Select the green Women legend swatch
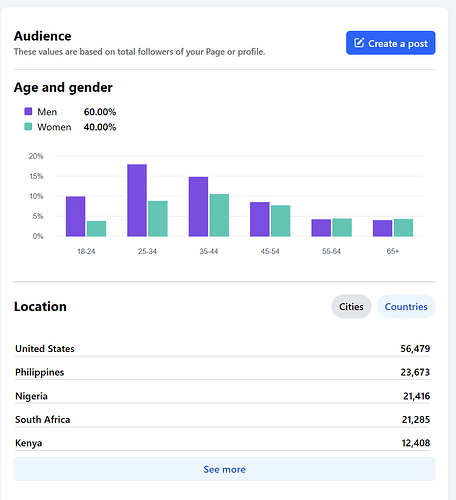Screen dimensions: 456x500 click(x=28, y=127)
